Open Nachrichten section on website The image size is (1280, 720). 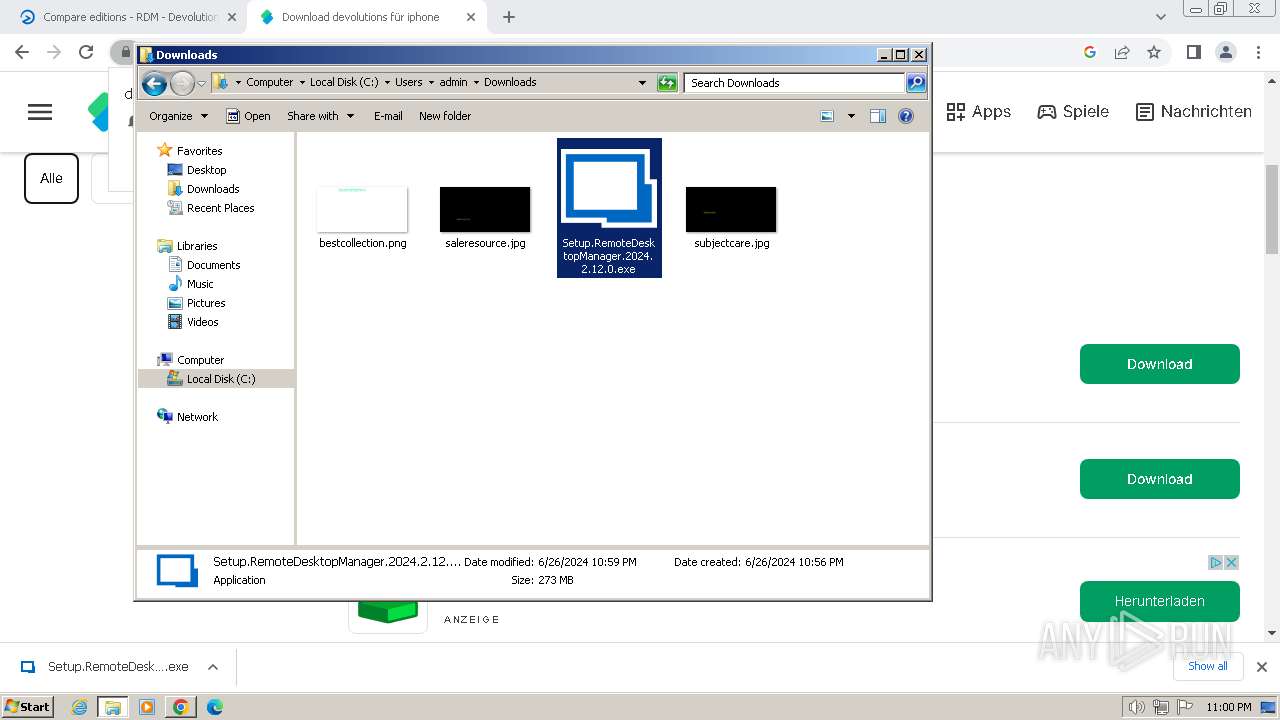tap(1194, 112)
